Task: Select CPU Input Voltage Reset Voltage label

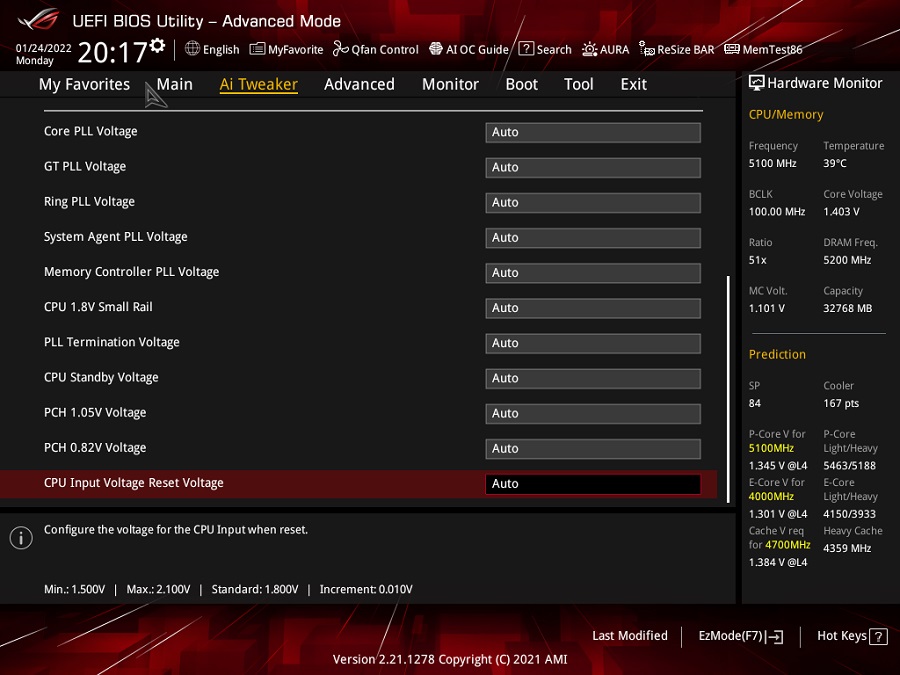Action: point(134,483)
